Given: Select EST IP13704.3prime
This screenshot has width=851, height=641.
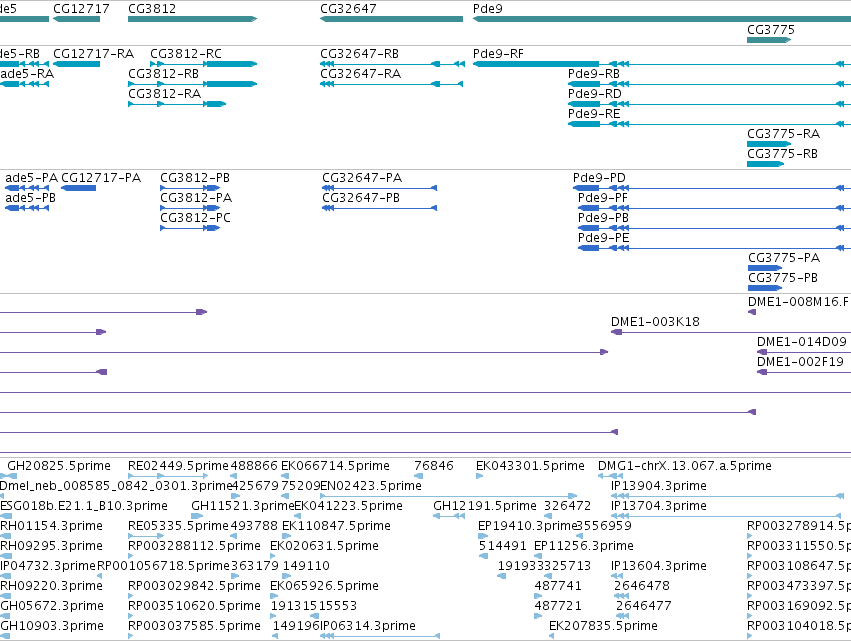Looking at the screenshot, I should point(659,506).
